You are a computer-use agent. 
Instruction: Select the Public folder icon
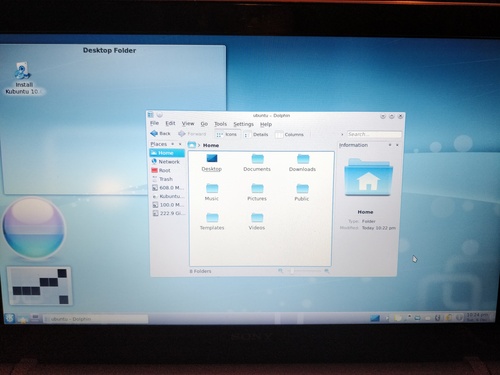[302, 192]
